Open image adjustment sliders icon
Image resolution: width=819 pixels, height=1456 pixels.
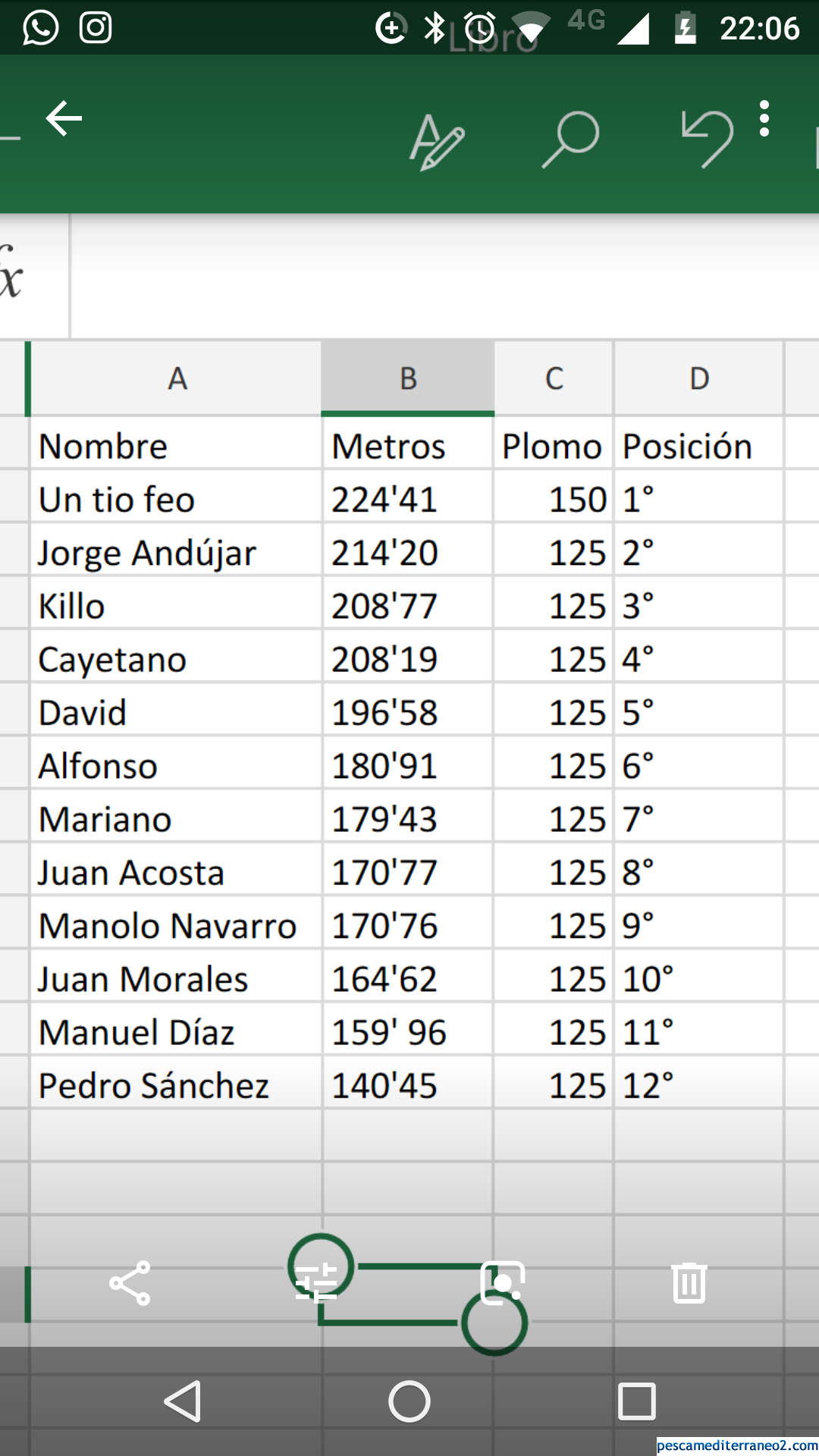click(x=316, y=1283)
